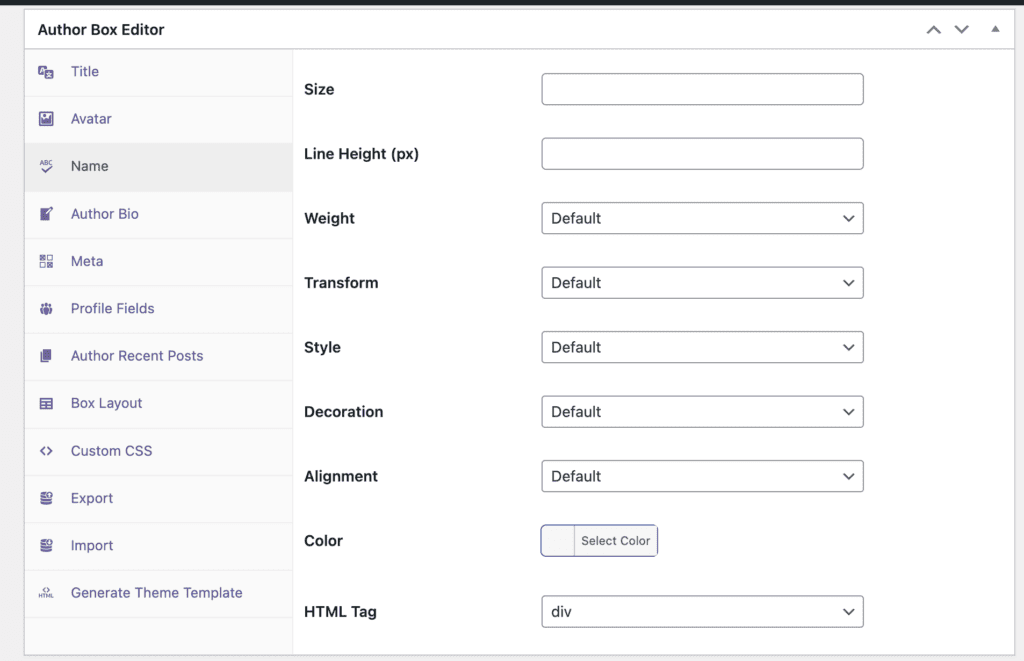The width and height of the screenshot is (1024, 661).
Task: Click the Generate Theme Template HTML icon
Action: 46,592
